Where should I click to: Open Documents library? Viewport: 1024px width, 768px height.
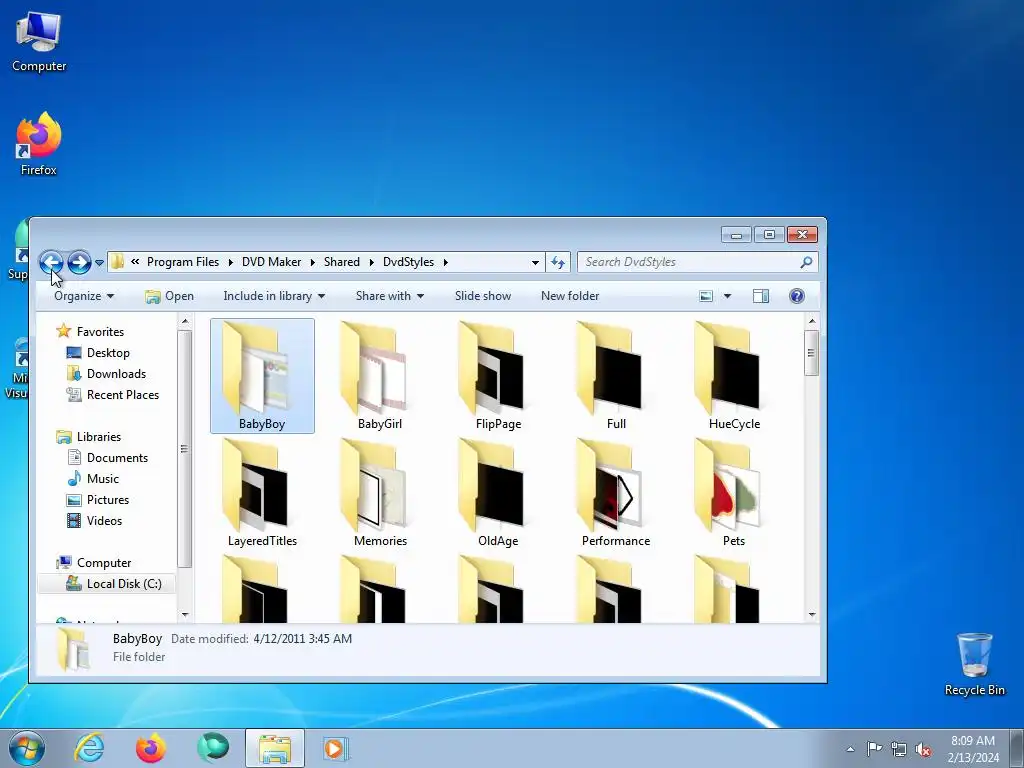117,458
